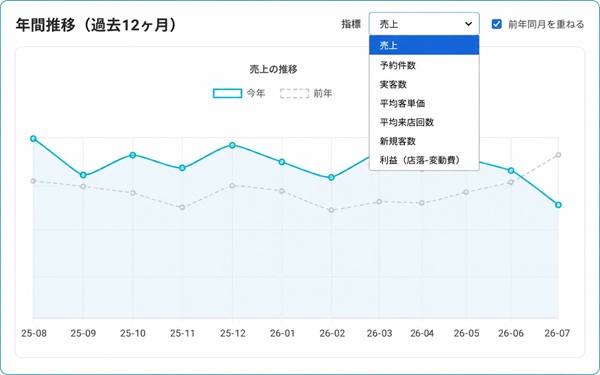Click the 今年 data point for 25-08
This screenshot has width=600, height=375.
point(33,139)
